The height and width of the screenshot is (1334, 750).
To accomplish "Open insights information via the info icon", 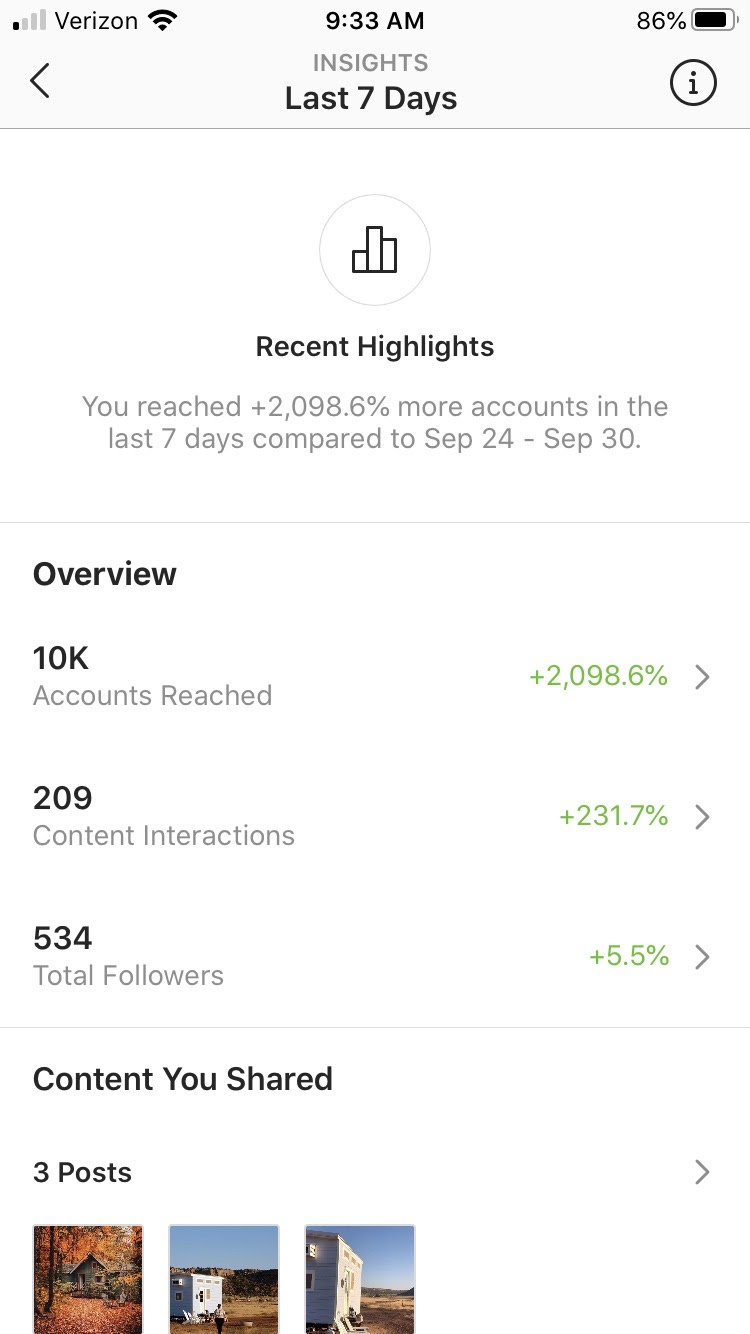I will tap(692, 83).
